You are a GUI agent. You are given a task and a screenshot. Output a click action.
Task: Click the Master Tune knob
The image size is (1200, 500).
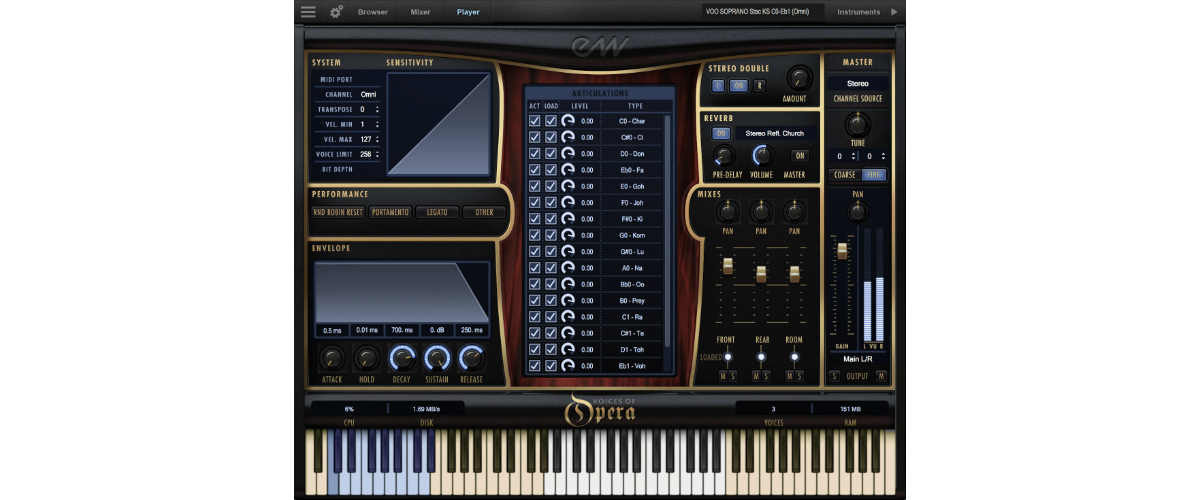[x=857, y=124]
